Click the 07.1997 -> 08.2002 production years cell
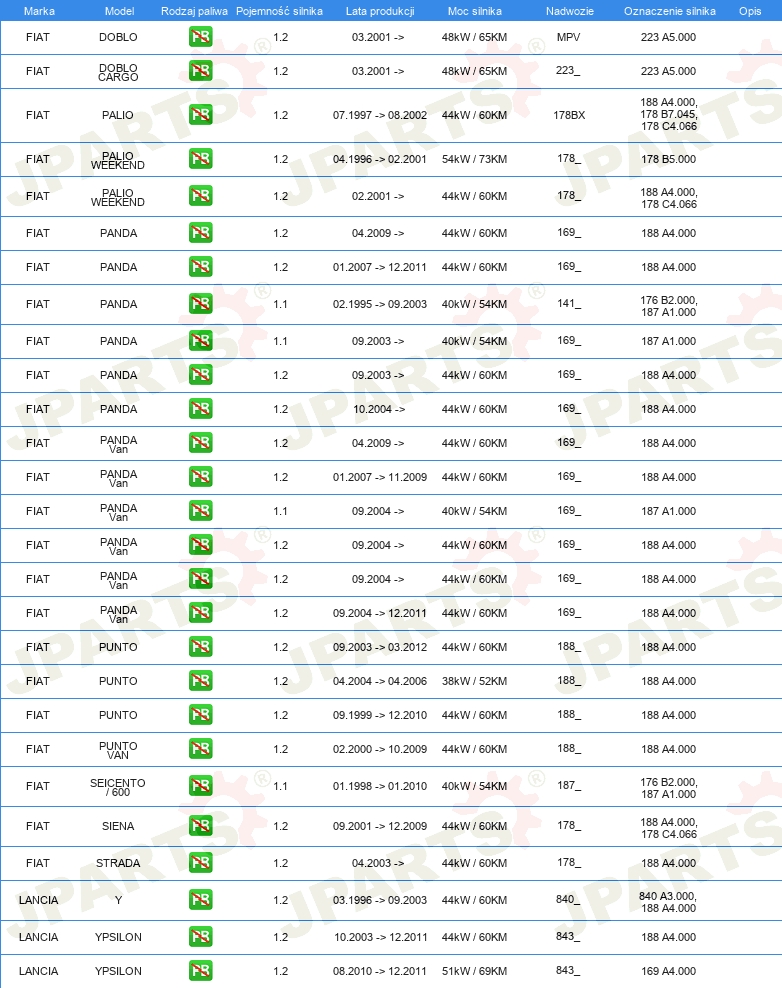782x988 pixels. (x=380, y=115)
